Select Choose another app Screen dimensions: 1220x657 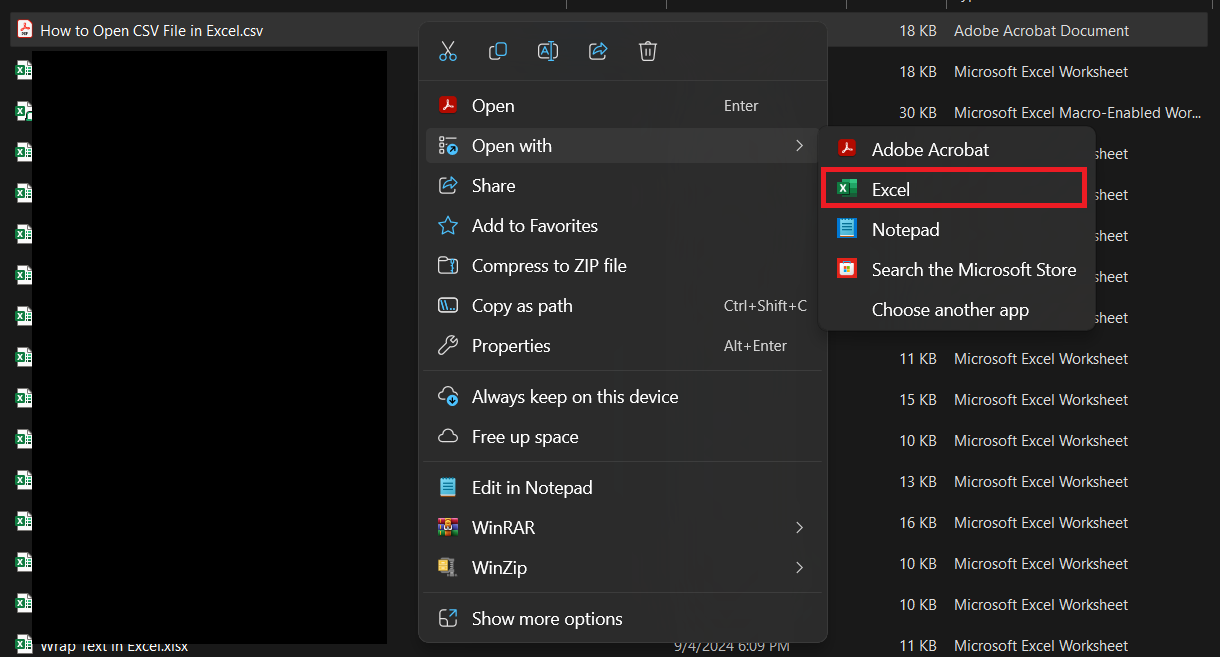pyautogui.click(x=950, y=310)
